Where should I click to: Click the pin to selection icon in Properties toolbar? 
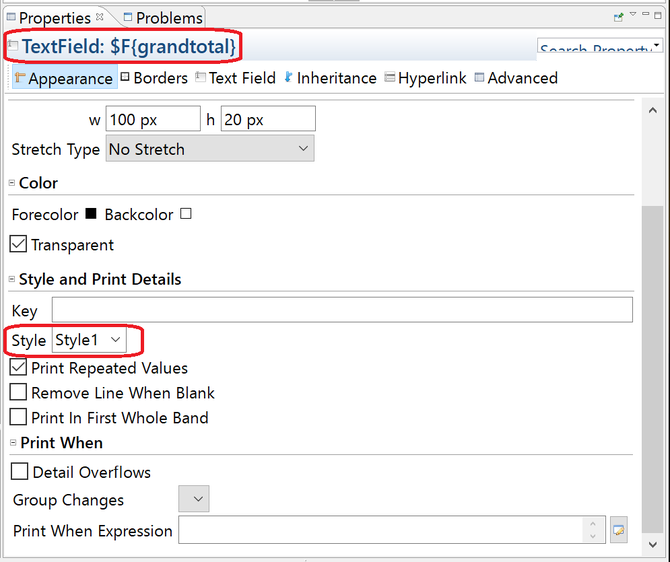[x=618, y=18]
